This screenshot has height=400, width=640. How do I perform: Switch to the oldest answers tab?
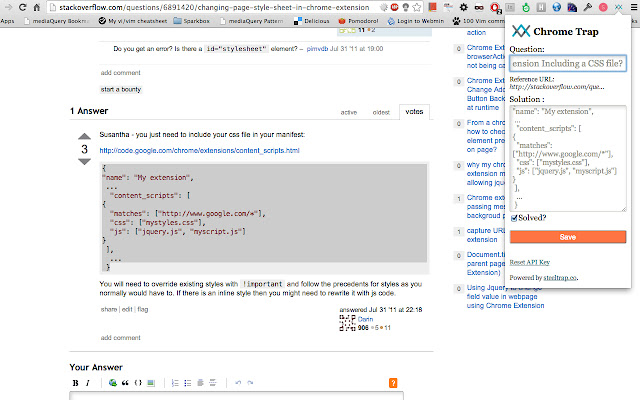(x=381, y=112)
